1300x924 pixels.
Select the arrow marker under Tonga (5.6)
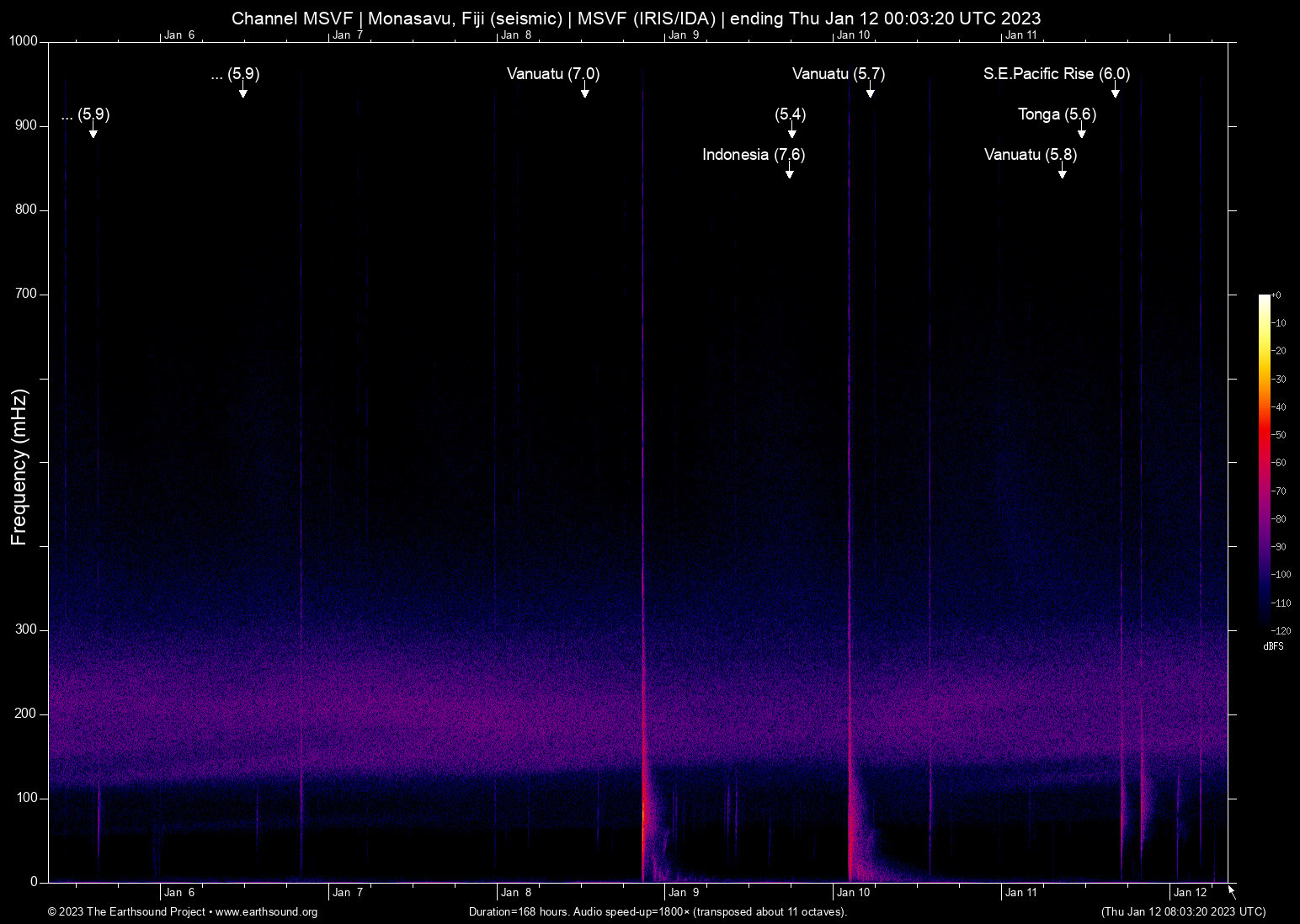(x=1082, y=131)
